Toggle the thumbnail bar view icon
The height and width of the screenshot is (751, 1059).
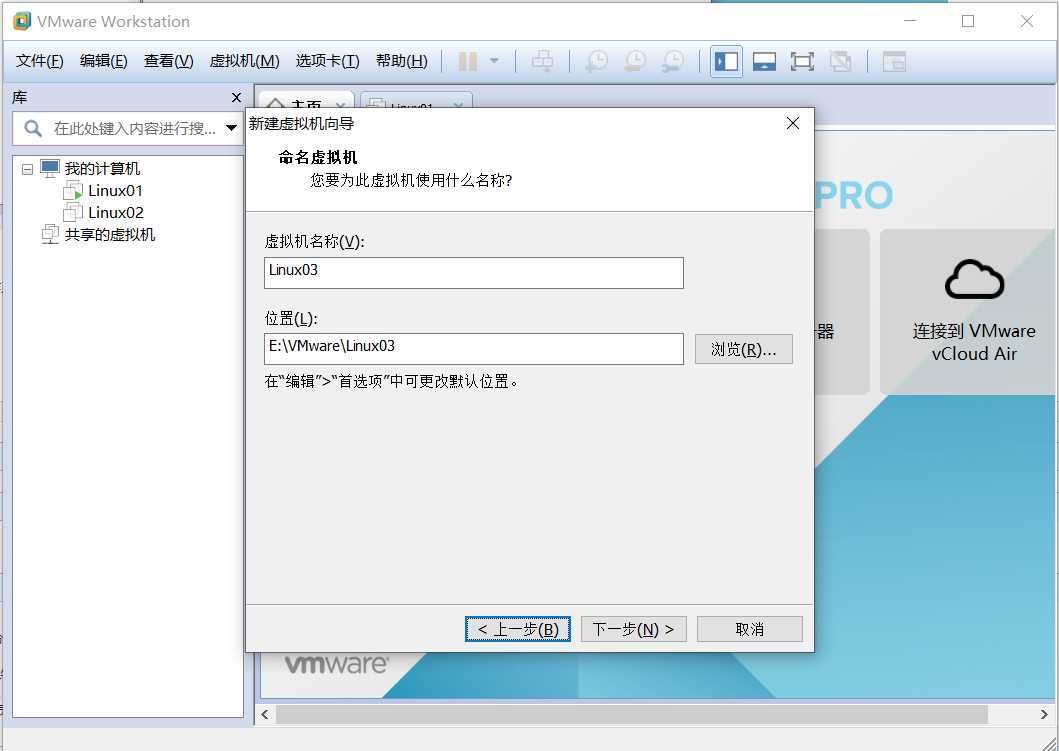point(765,61)
